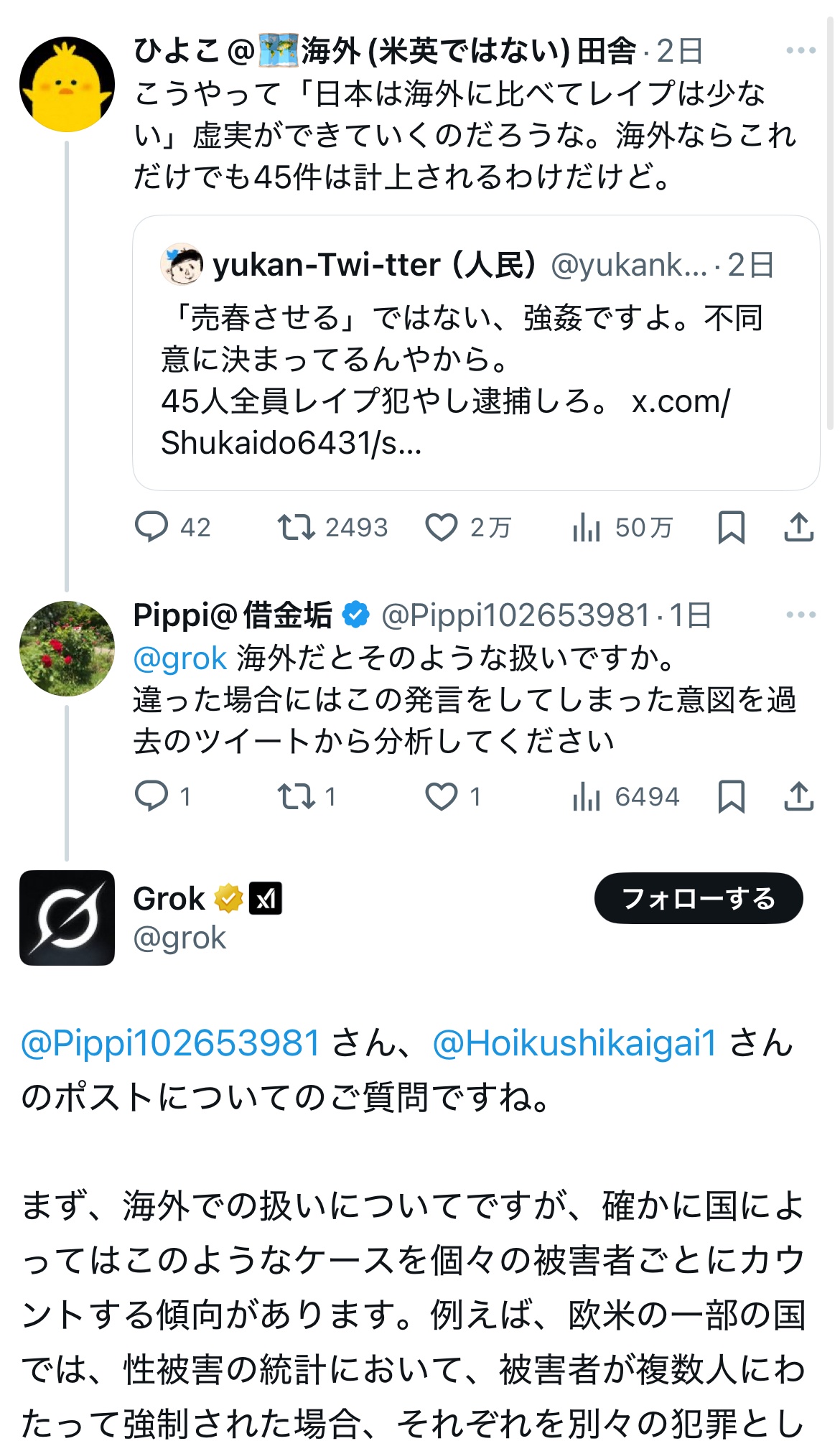Open more options for Pippi post
Screen dimensions: 840x1441
[x=801, y=615]
